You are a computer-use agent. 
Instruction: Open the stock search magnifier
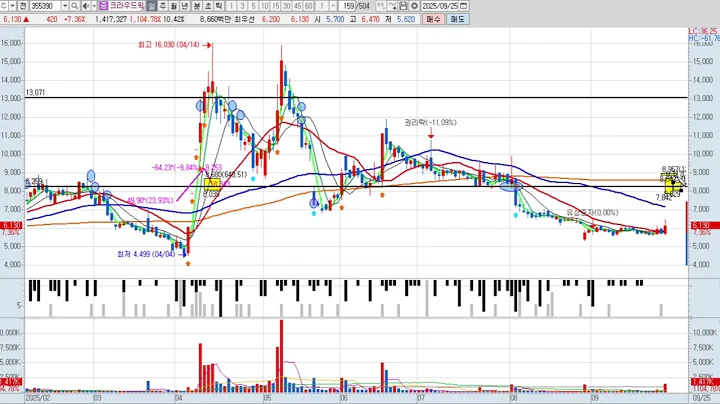(74, 6)
